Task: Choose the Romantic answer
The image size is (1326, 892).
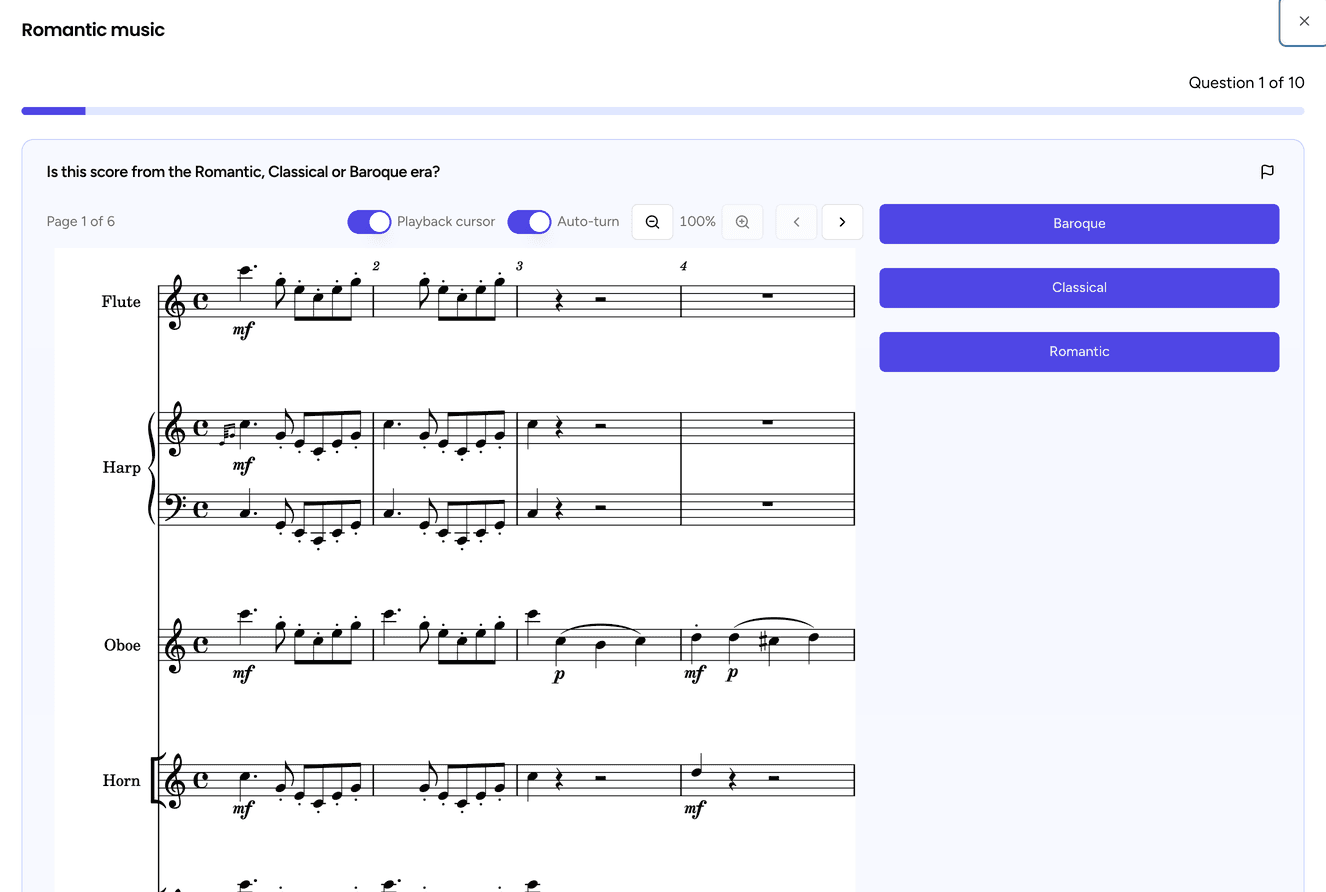Action: click(x=1079, y=352)
